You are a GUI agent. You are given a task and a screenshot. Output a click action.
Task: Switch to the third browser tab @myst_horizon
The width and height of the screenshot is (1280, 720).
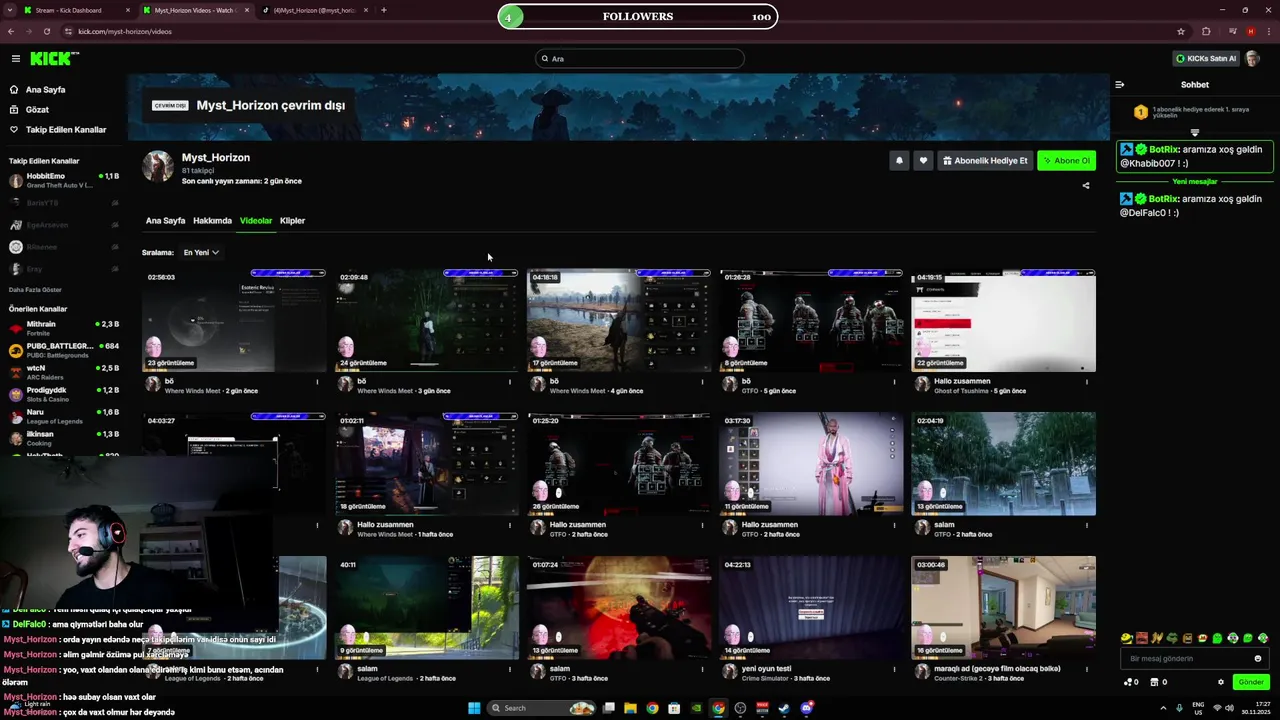click(x=314, y=10)
